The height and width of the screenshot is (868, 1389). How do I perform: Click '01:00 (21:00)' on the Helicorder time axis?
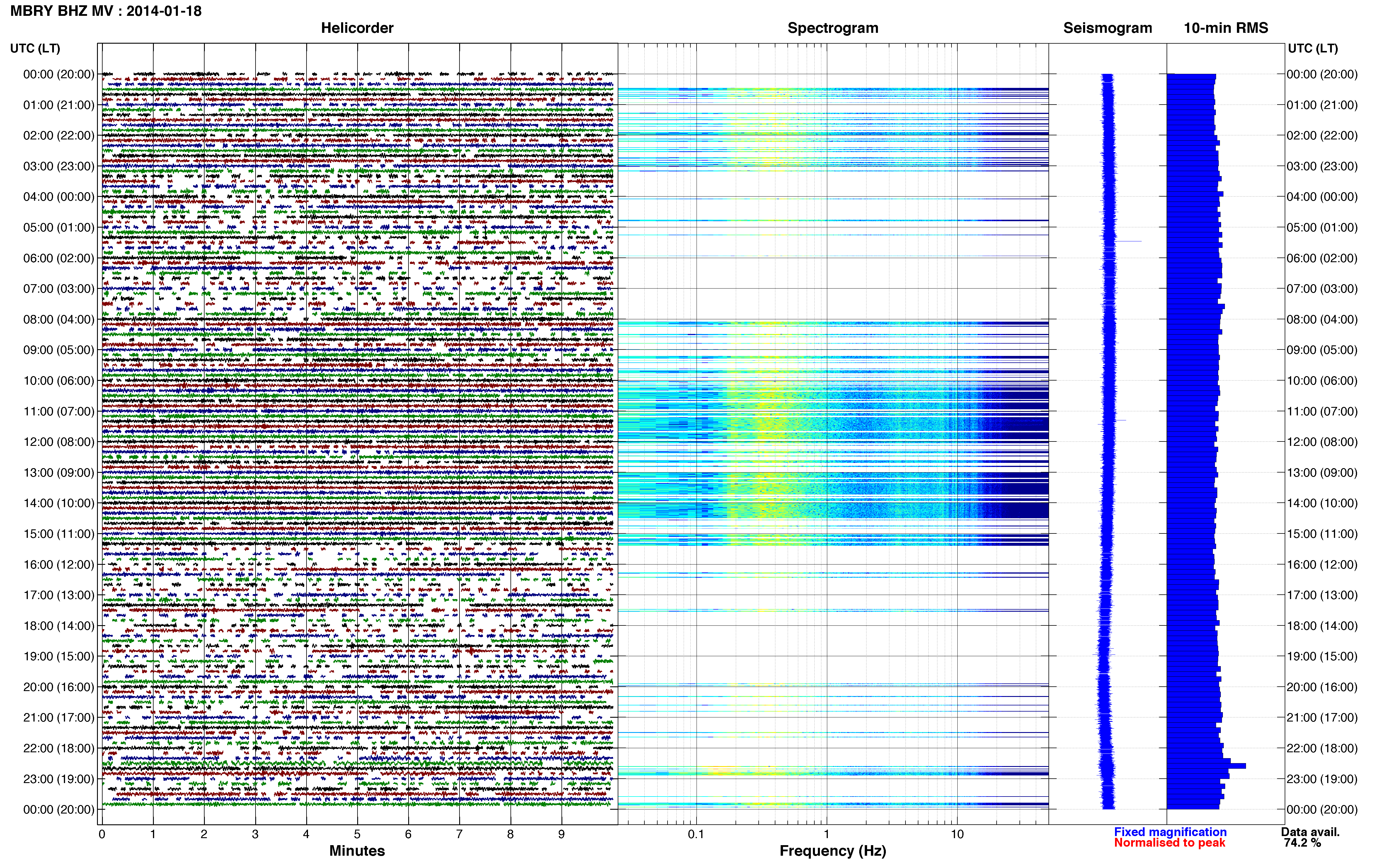[x=59, y=105]
